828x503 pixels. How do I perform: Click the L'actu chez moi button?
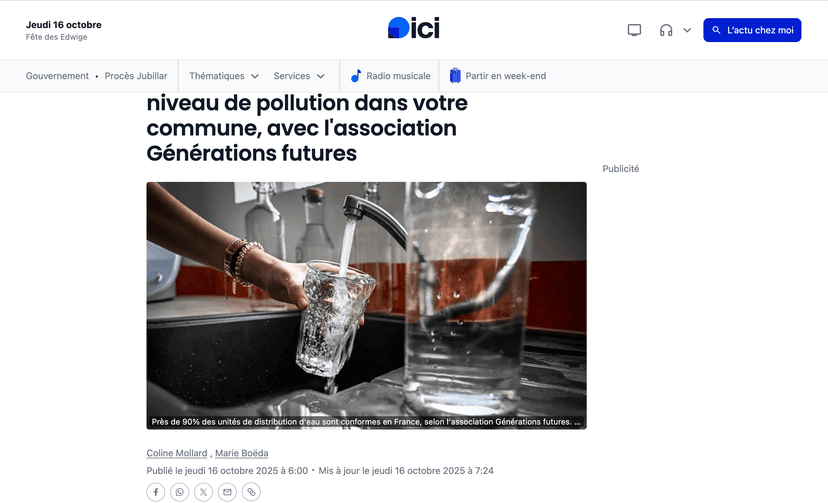click(x=752, y=30)
